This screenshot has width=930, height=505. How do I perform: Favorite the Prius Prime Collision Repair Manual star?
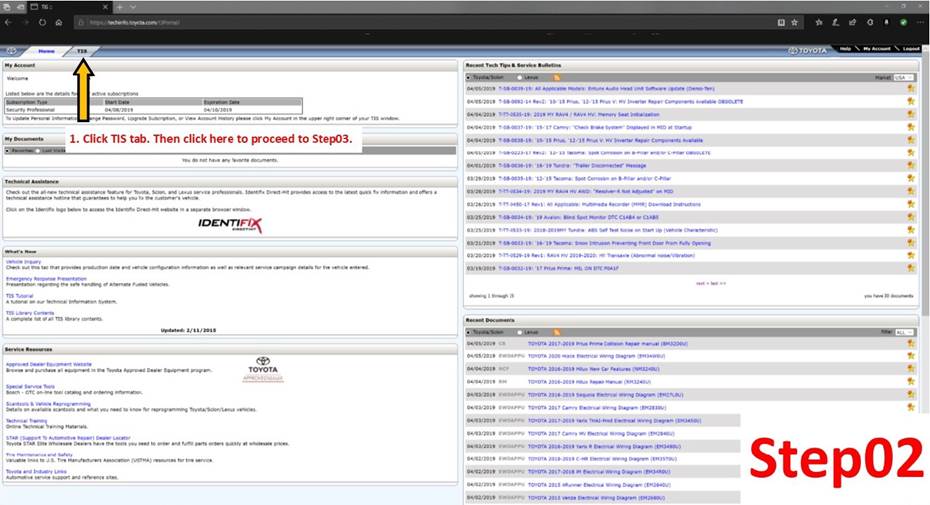coord(911,344)
